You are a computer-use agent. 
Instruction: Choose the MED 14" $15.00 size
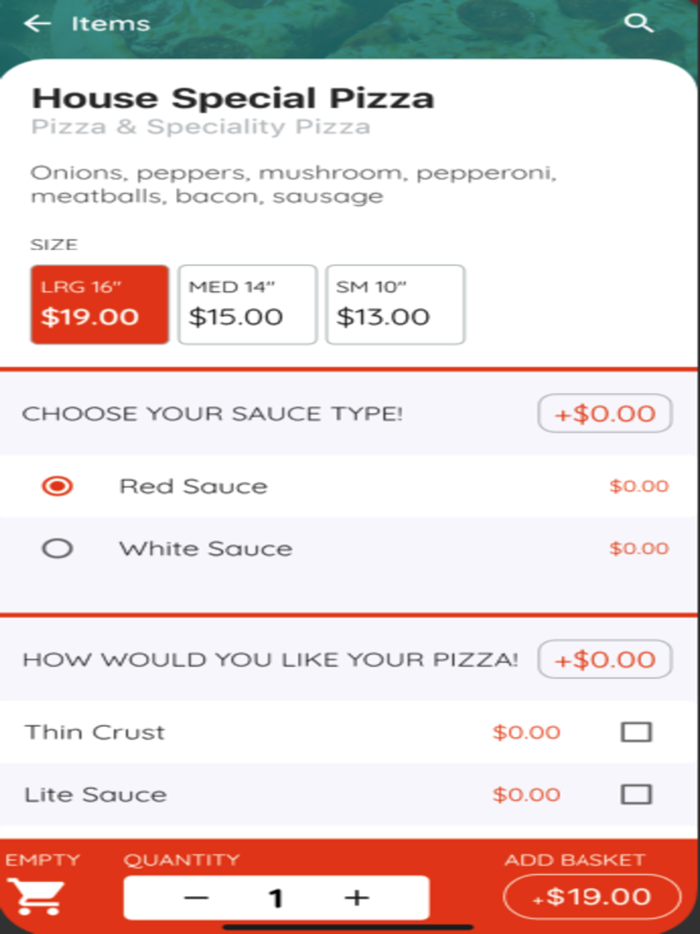[247, 305]
